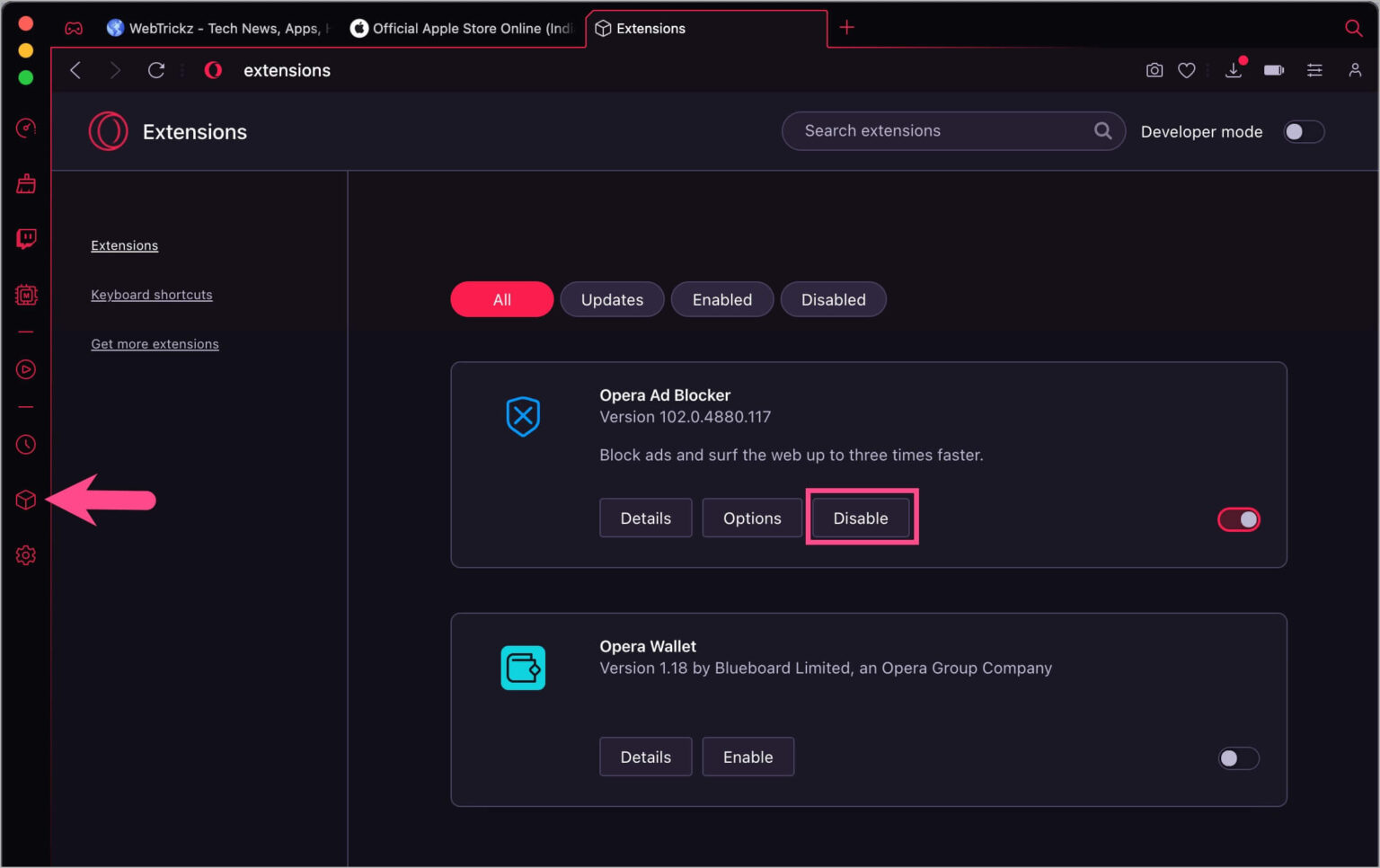
Task: Open GX Mods from the sidebar
Action: pyautogui.click(x=25, y=295)
